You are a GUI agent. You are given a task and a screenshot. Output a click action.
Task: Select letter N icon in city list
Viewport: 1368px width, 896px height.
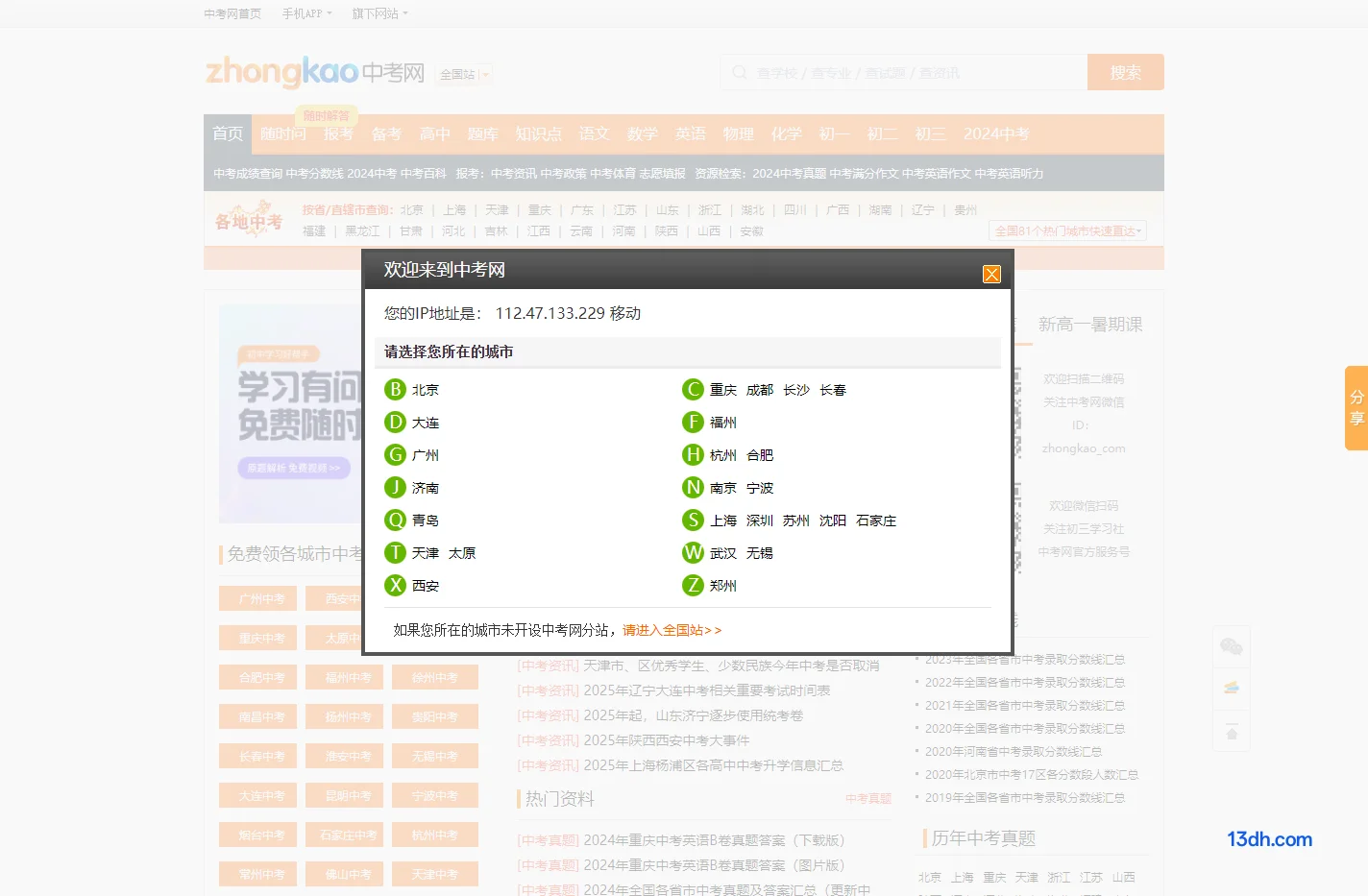[693, 487]
